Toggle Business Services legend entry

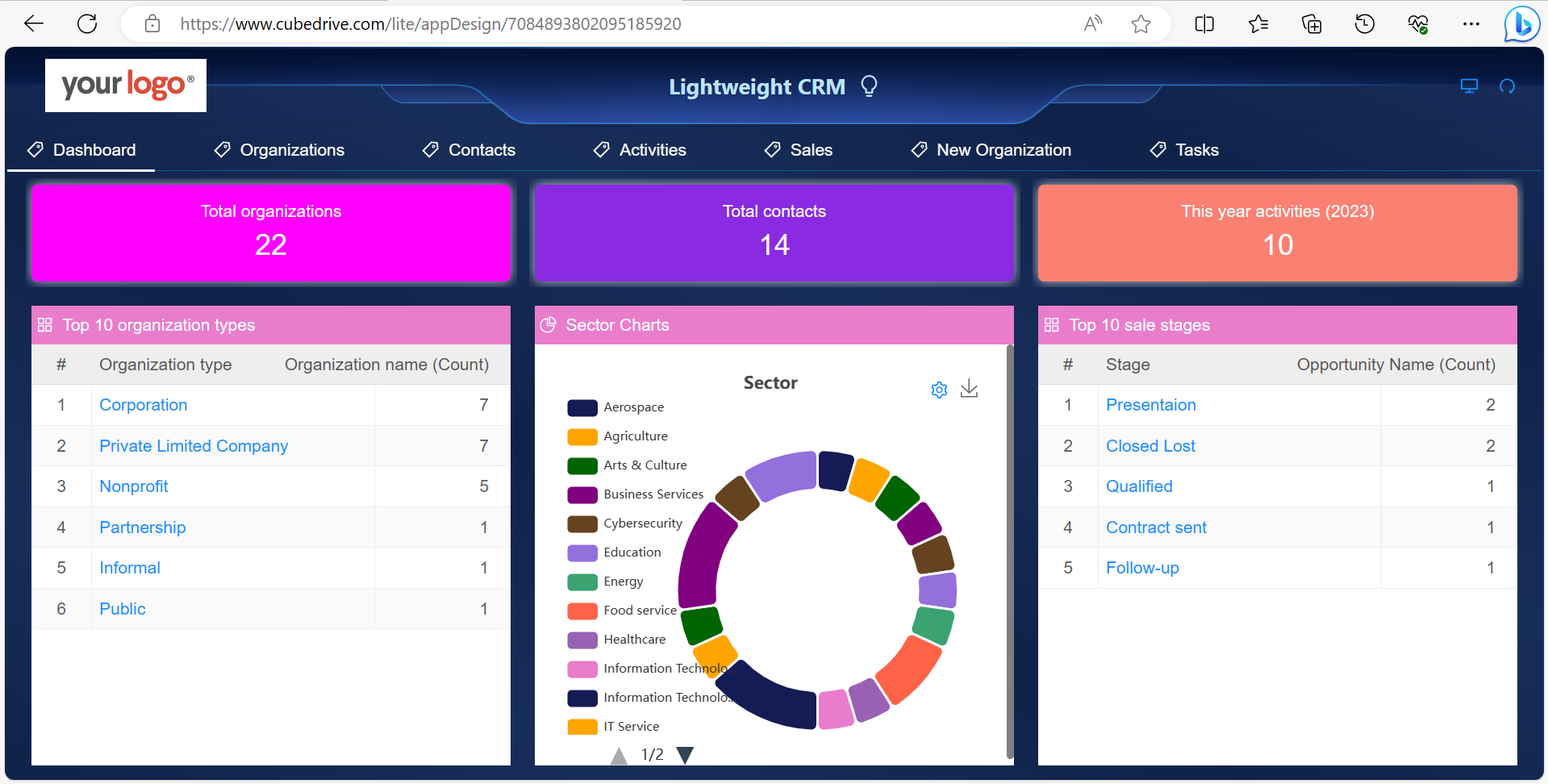[x=636, y=494]
